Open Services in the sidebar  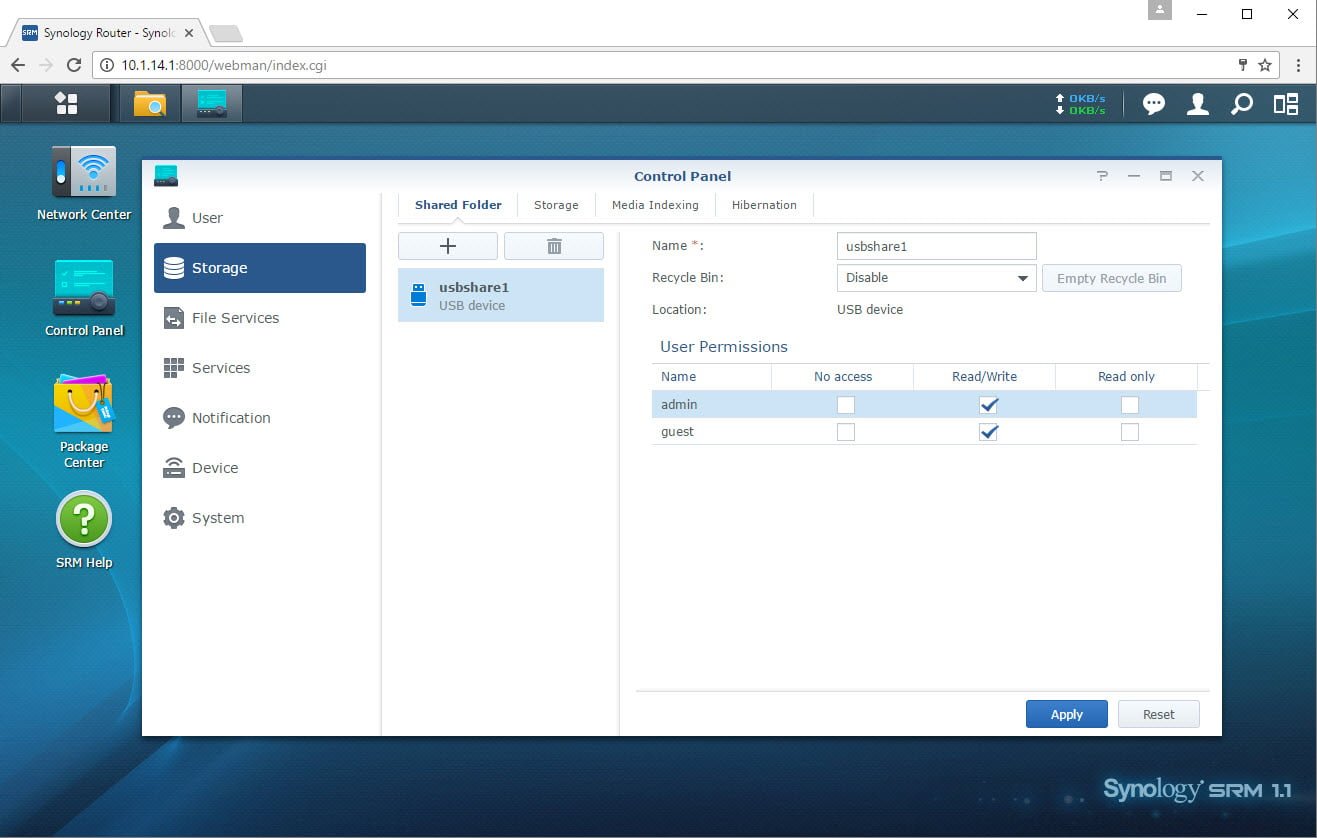tap(260, 368)
